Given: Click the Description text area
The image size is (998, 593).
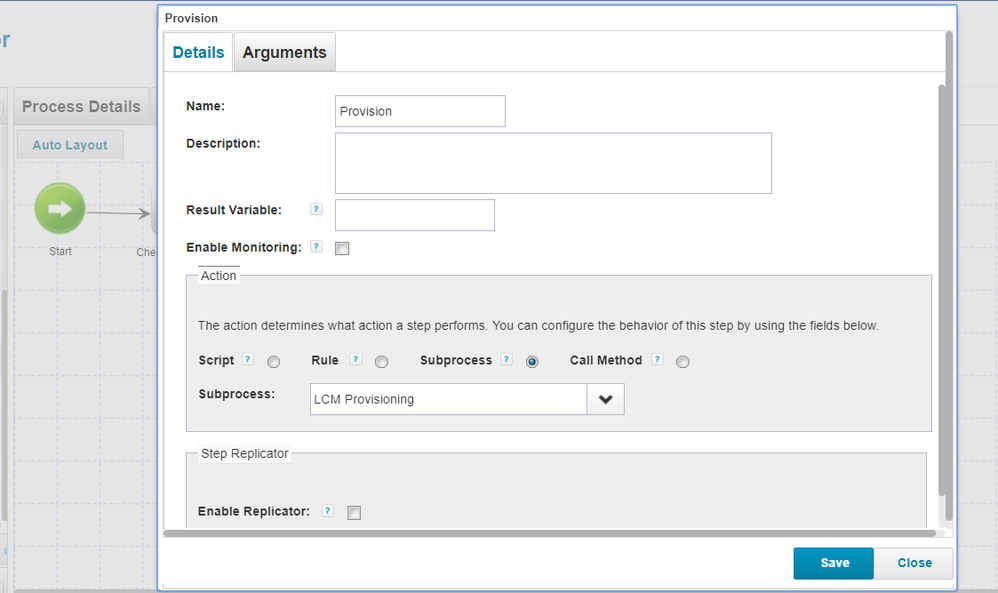Looking at the screenshot, I should pyautogui.click(x=553, y=163).
